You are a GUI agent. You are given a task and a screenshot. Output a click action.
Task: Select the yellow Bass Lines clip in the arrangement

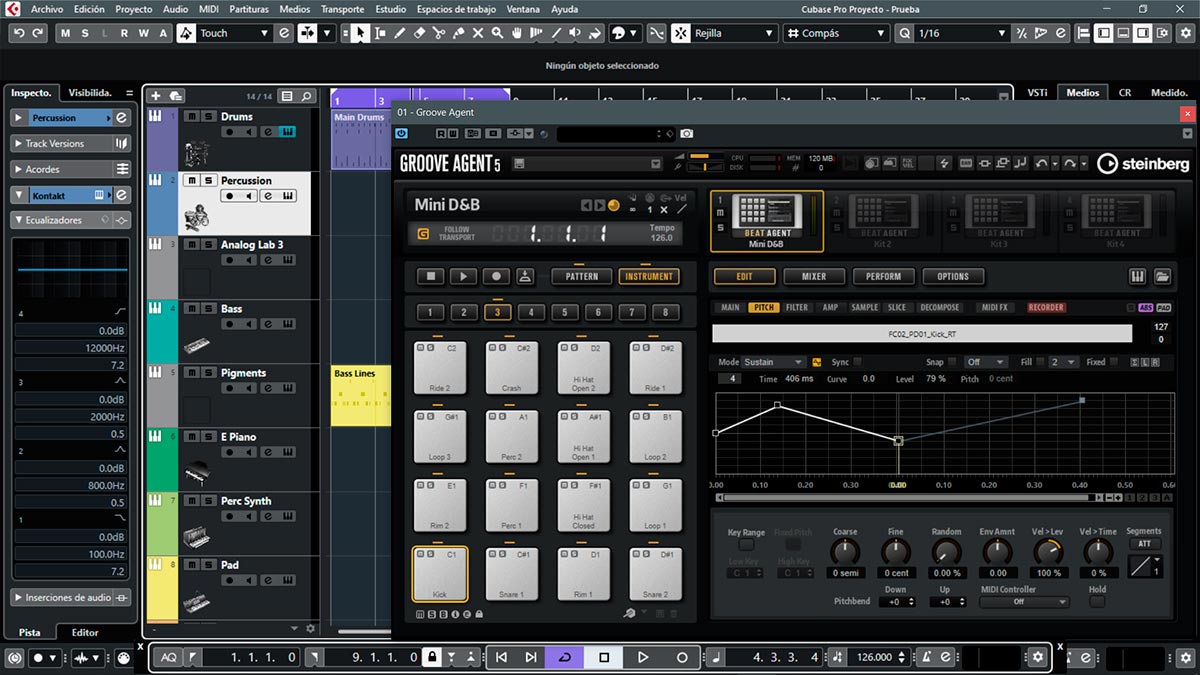pyautogui.click(x=361, y=395)
